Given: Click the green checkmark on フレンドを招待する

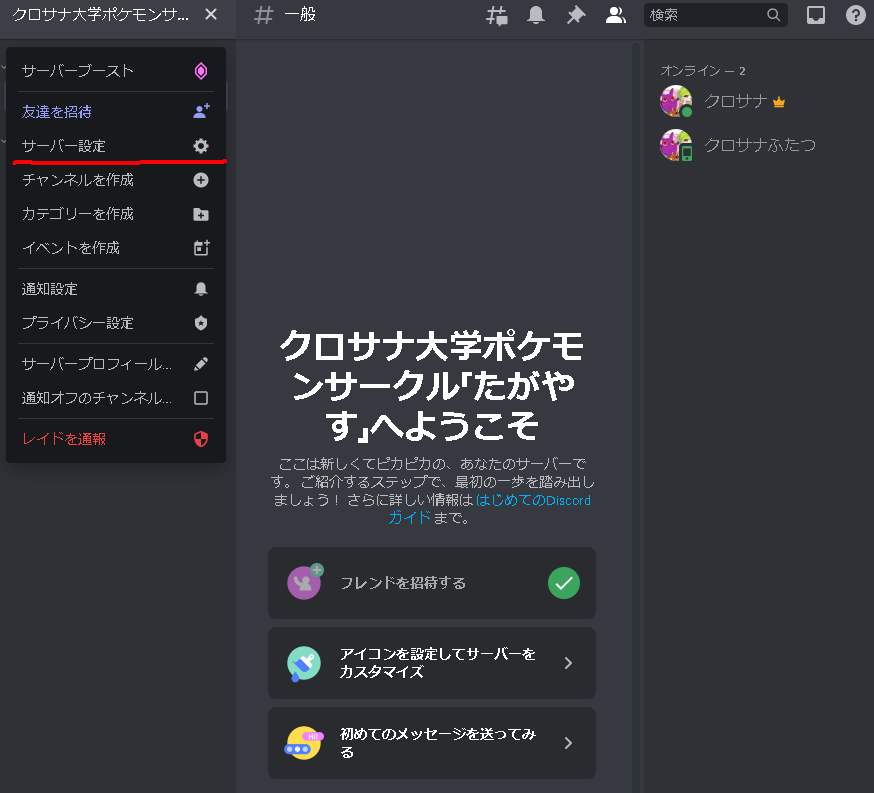Looking at the screenshot, I should pos(564,583).
